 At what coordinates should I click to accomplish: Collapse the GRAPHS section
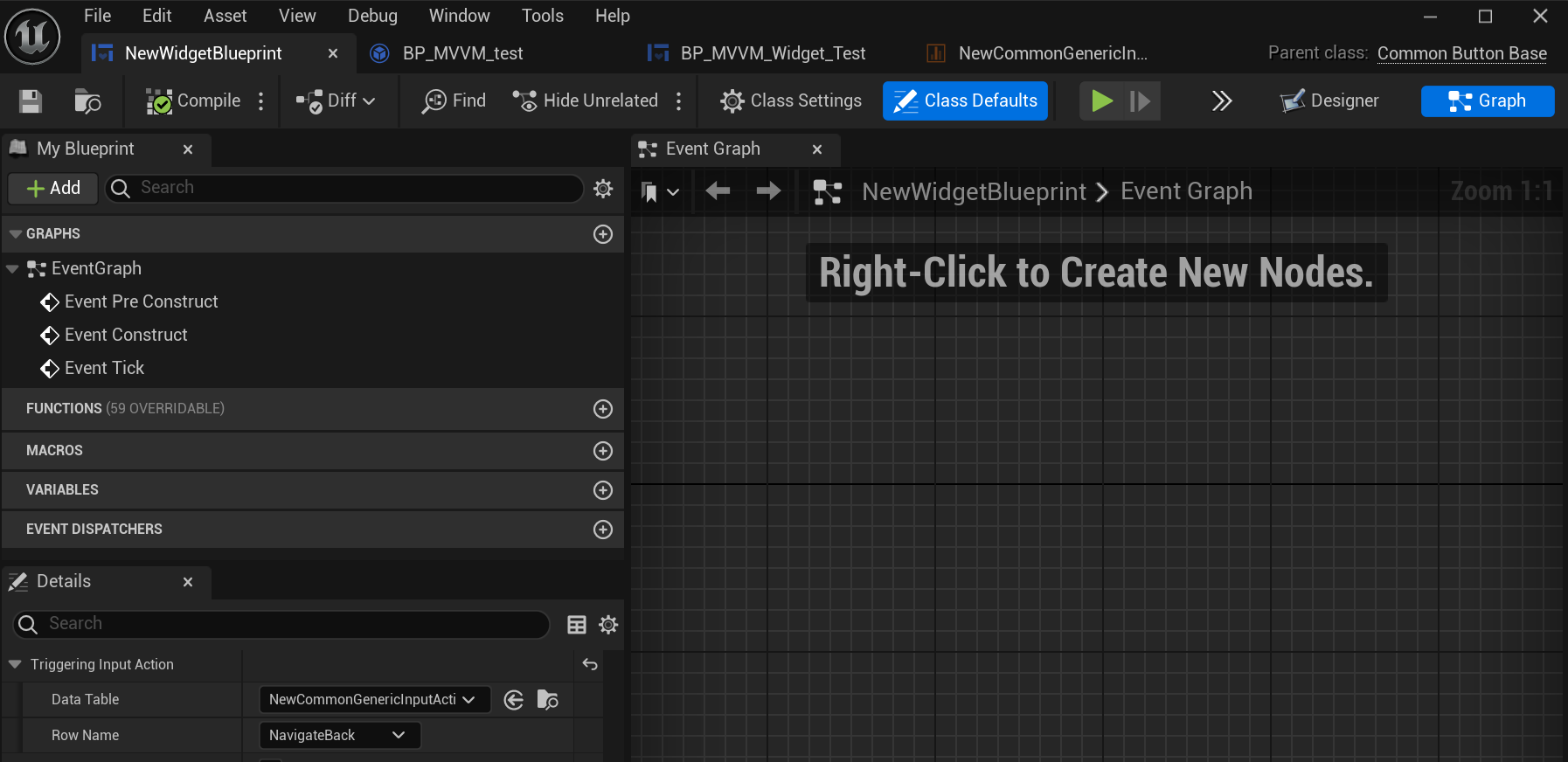point(15,234)
